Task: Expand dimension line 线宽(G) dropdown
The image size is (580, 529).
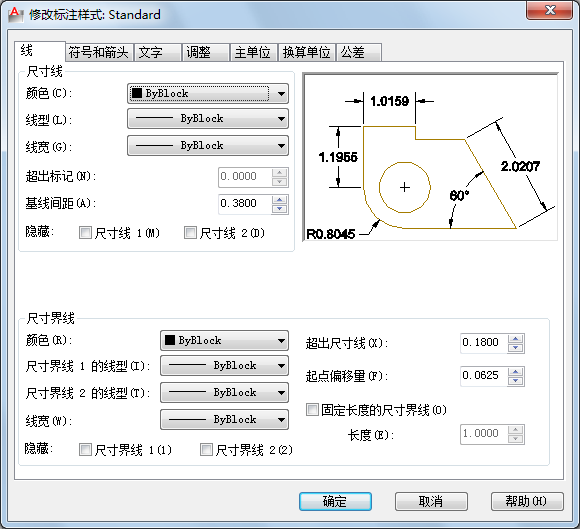Action: tap(208, 146)
